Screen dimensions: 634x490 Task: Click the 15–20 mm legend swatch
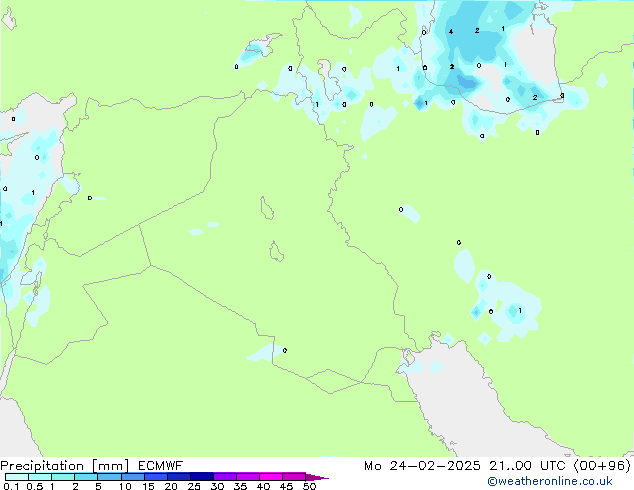point(156,477)
